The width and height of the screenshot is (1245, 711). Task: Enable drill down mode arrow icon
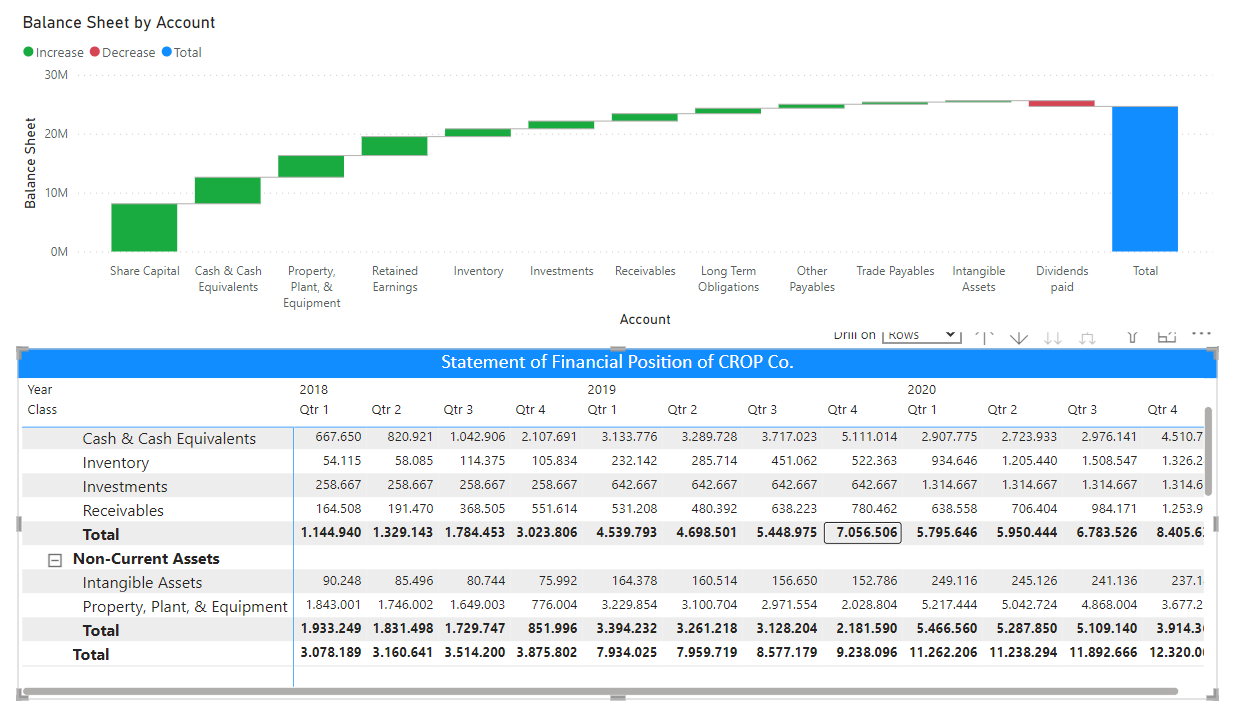click(x=1019, y=338)
